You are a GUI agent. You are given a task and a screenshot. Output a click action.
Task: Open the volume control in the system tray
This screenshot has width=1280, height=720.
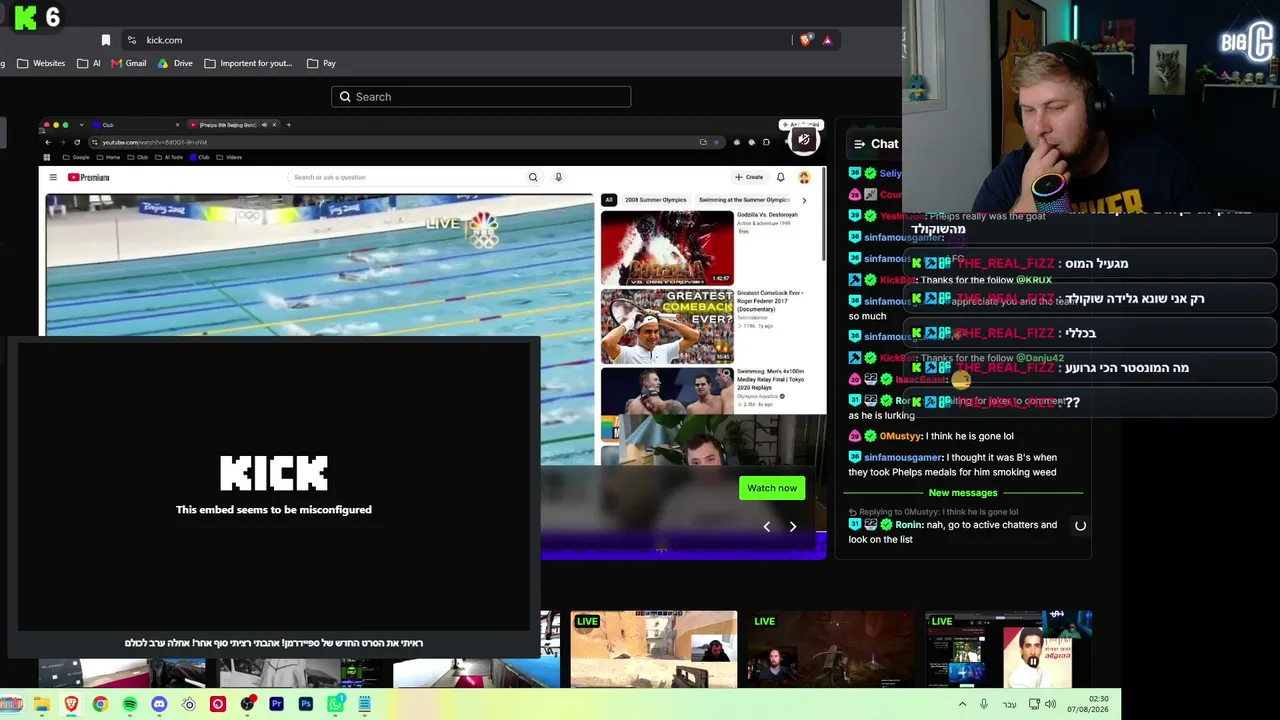tap(1051, 704)
